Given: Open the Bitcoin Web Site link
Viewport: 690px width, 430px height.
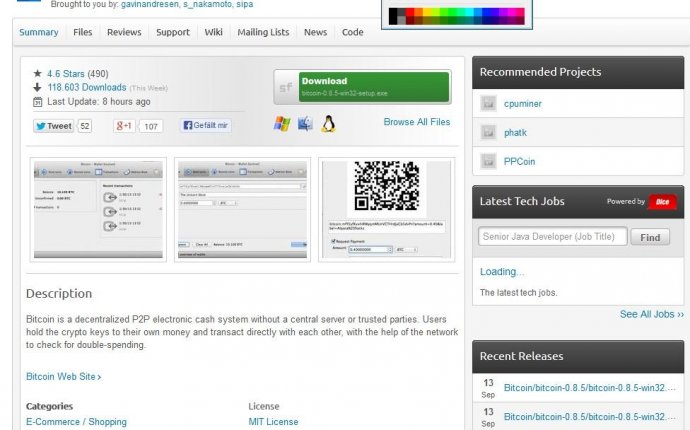Looking at the screenshot, I should pyautogui.click(x=63, y=377).
